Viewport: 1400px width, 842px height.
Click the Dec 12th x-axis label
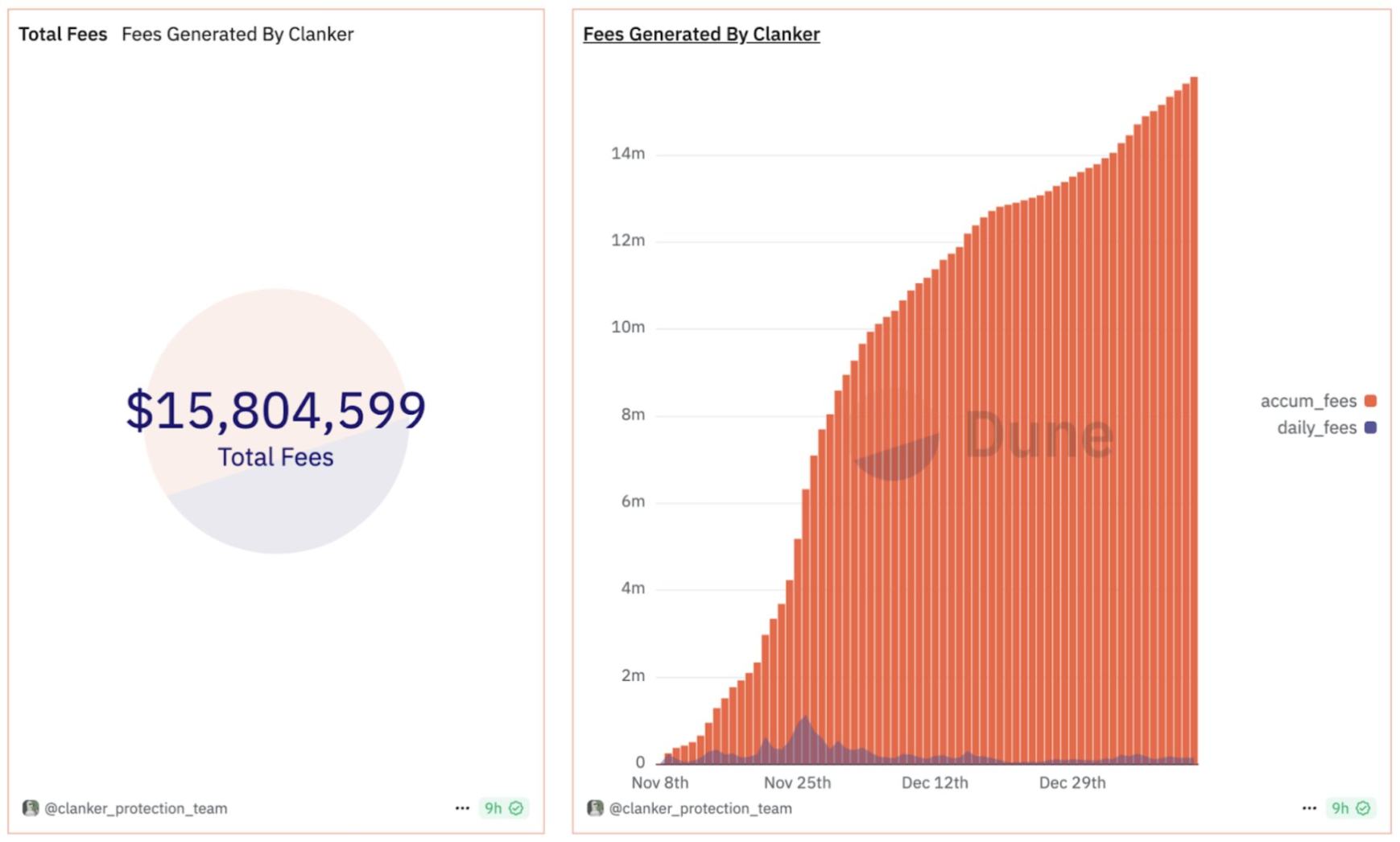click(935, 782)
